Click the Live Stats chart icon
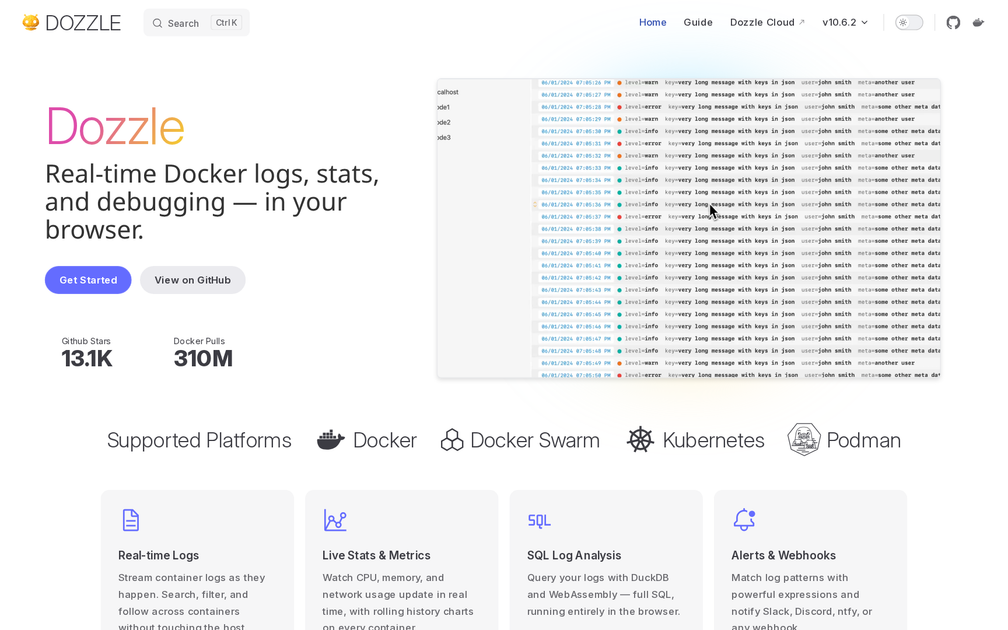 tap(335, 520)
